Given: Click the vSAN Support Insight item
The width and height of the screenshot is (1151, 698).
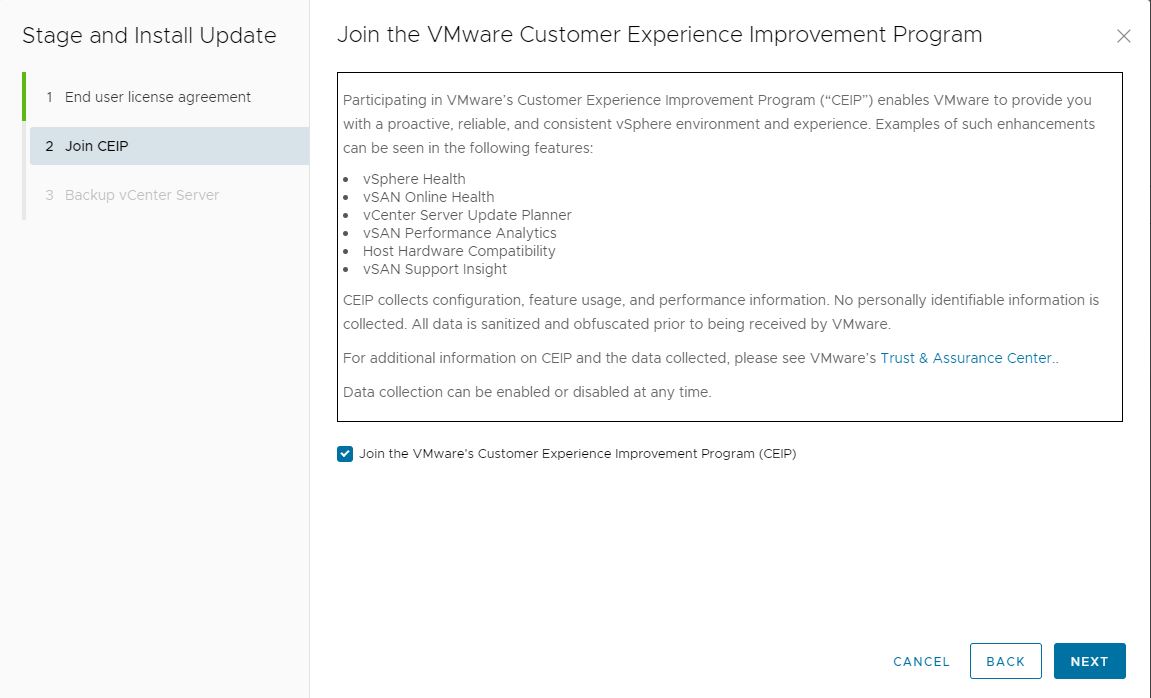Looking at the screenshot, I should pos(435,269).
